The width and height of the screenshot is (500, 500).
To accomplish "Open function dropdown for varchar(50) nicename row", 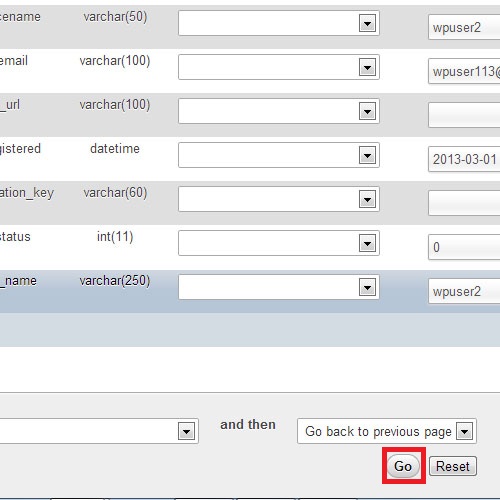I will [279, 23].
